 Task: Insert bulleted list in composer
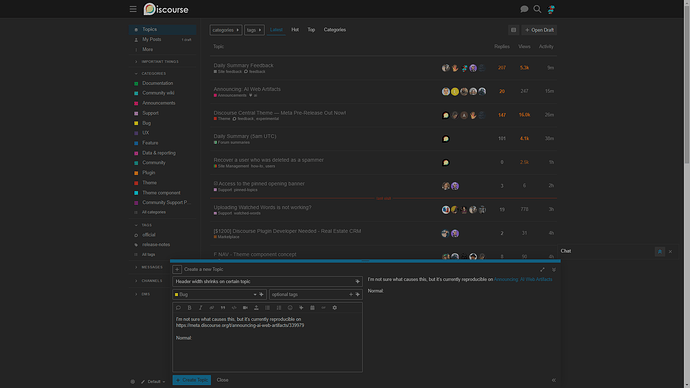pyautogui.click(x=268, y=307)
